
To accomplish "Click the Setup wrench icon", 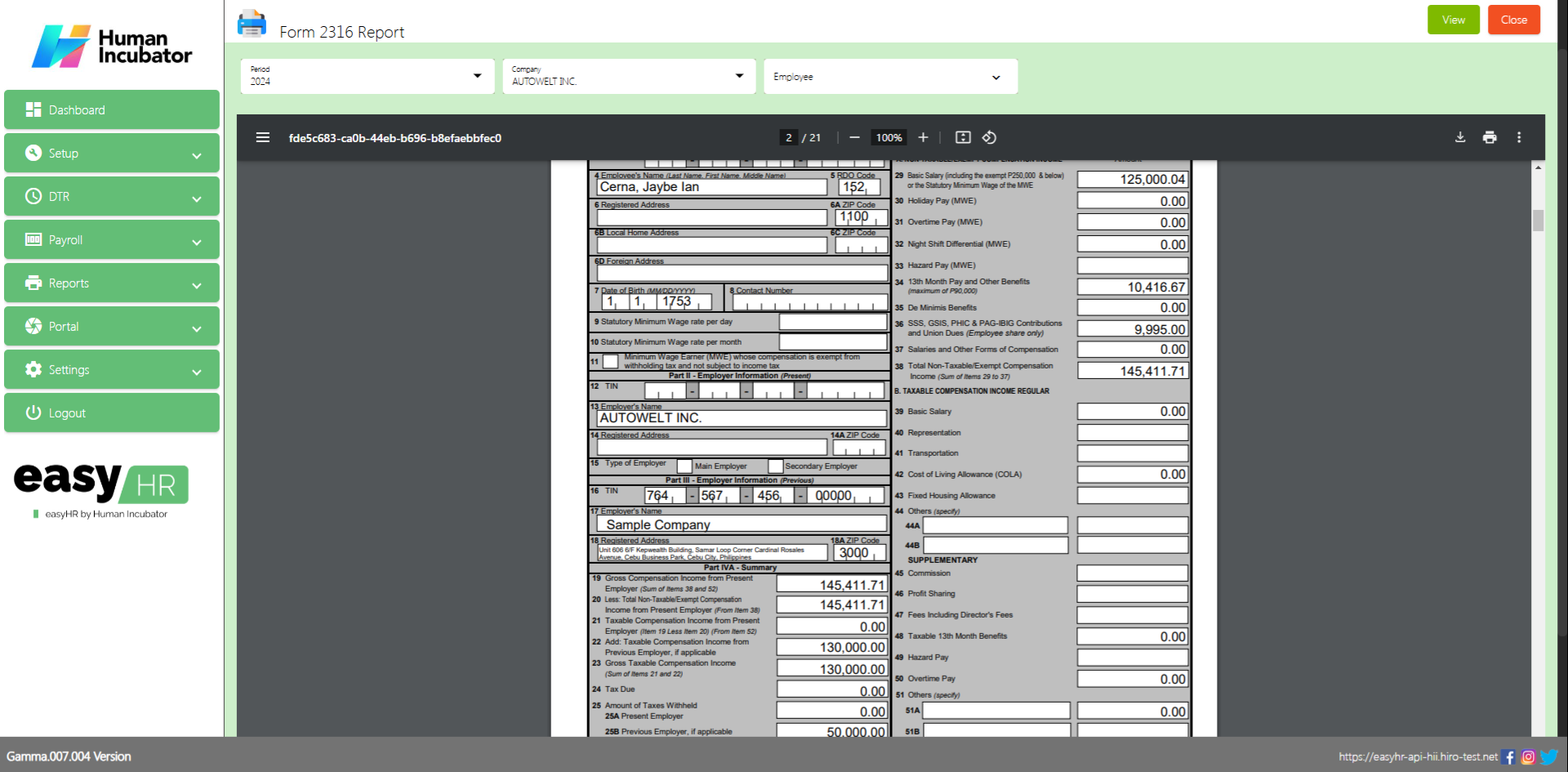I will coord(33,153).
